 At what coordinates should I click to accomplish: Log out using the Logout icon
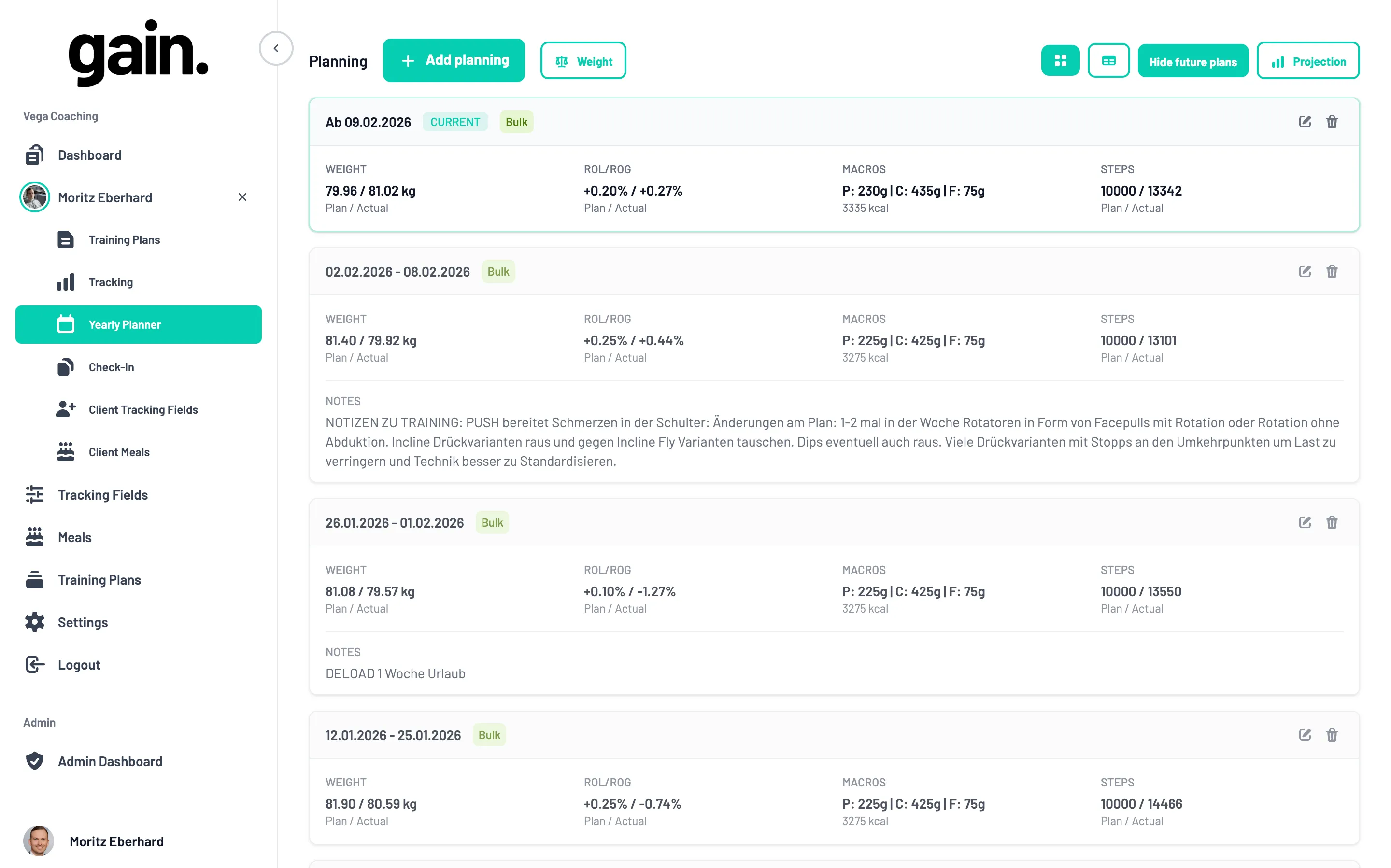tap(34, 665)
